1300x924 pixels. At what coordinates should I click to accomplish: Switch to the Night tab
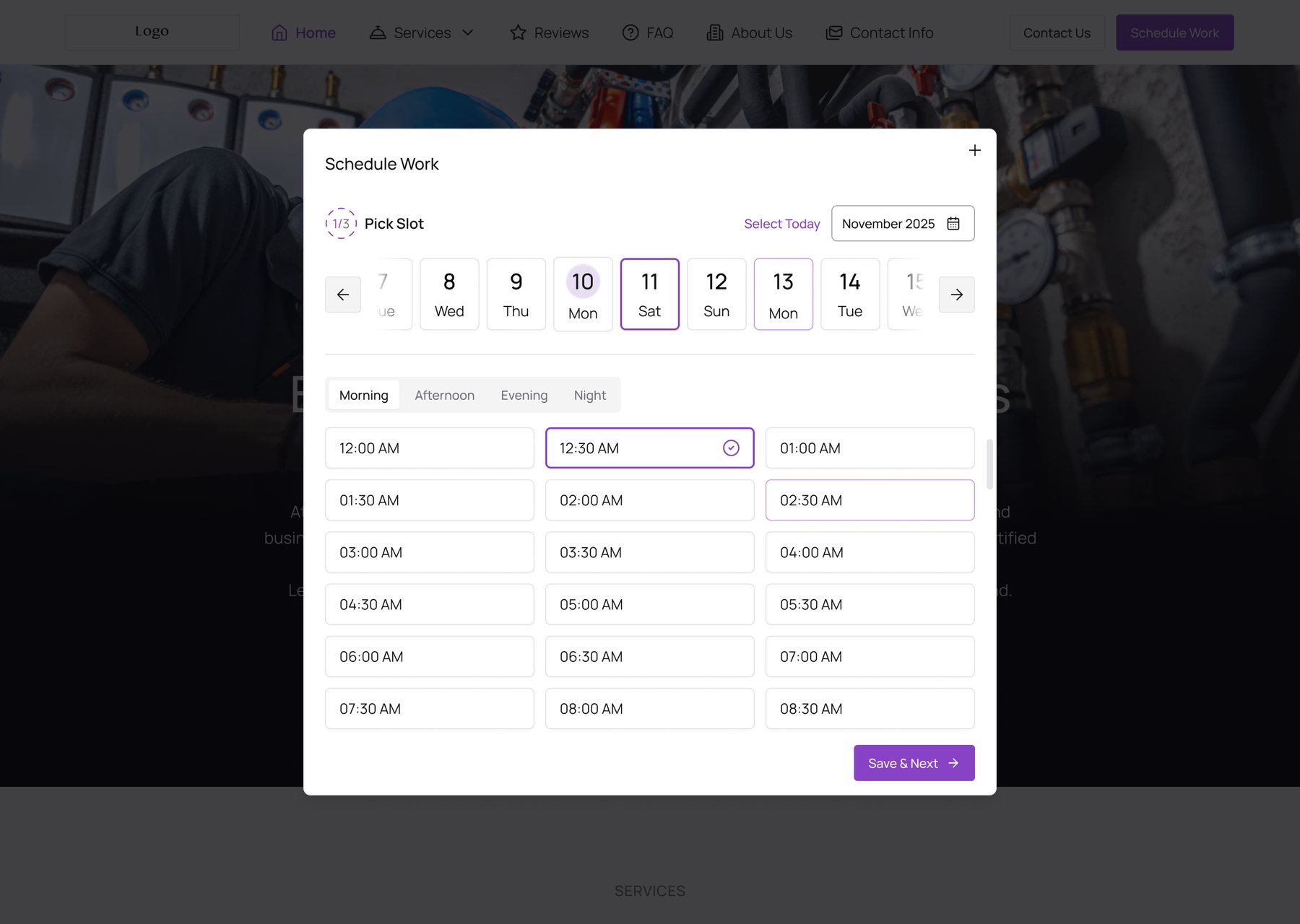click(590, 395)
